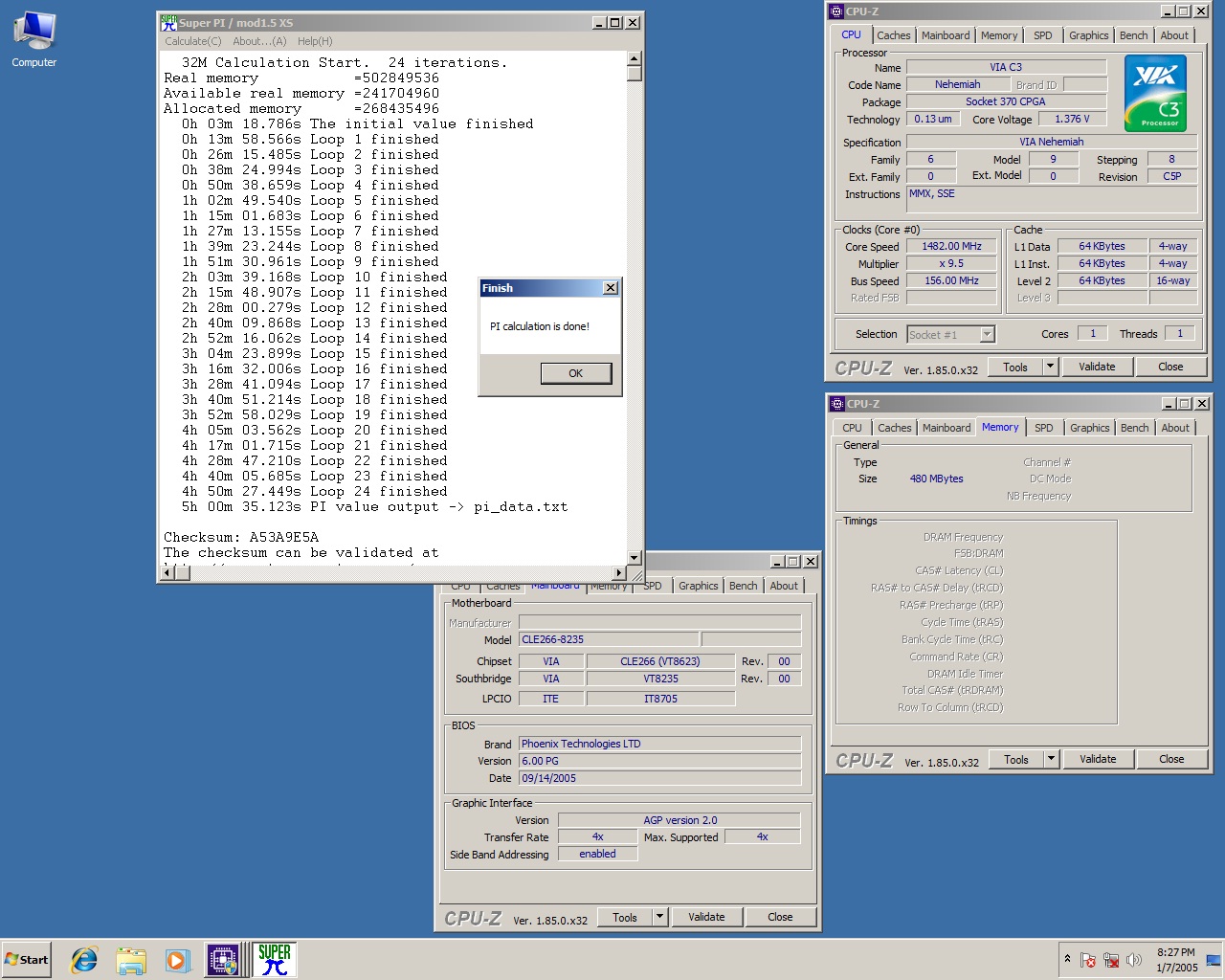Click the Show desktop tray button
This screenshot has width=1225, height=980.
[1214, 960]
